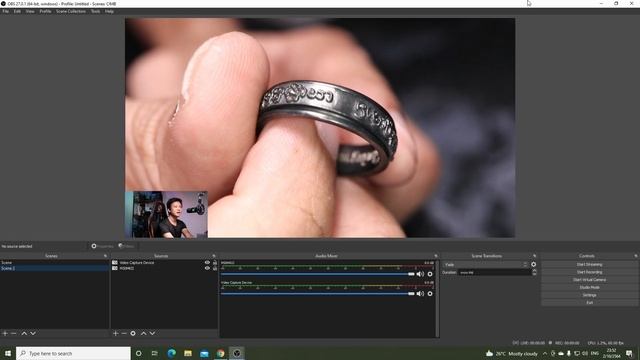Select the Video Capture Device source row
This screenshot has width=640, height=360.
point(164,263)
